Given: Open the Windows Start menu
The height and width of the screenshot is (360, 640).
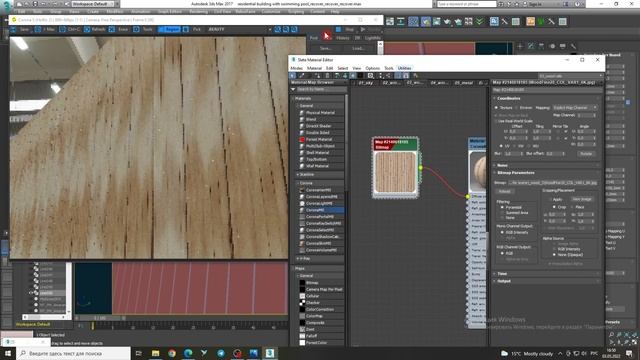Looking at the screenshot, I should click(x=8, y=353).
